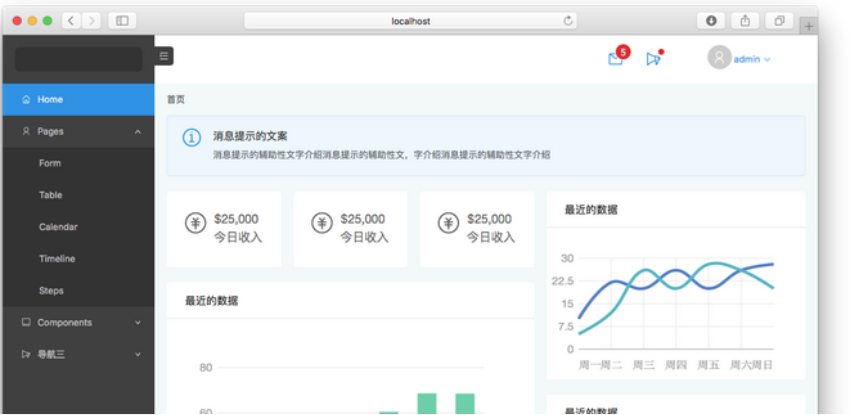Collapse the Pages submenu chevron
Viewport: 850px width, 415px height.
138,132
